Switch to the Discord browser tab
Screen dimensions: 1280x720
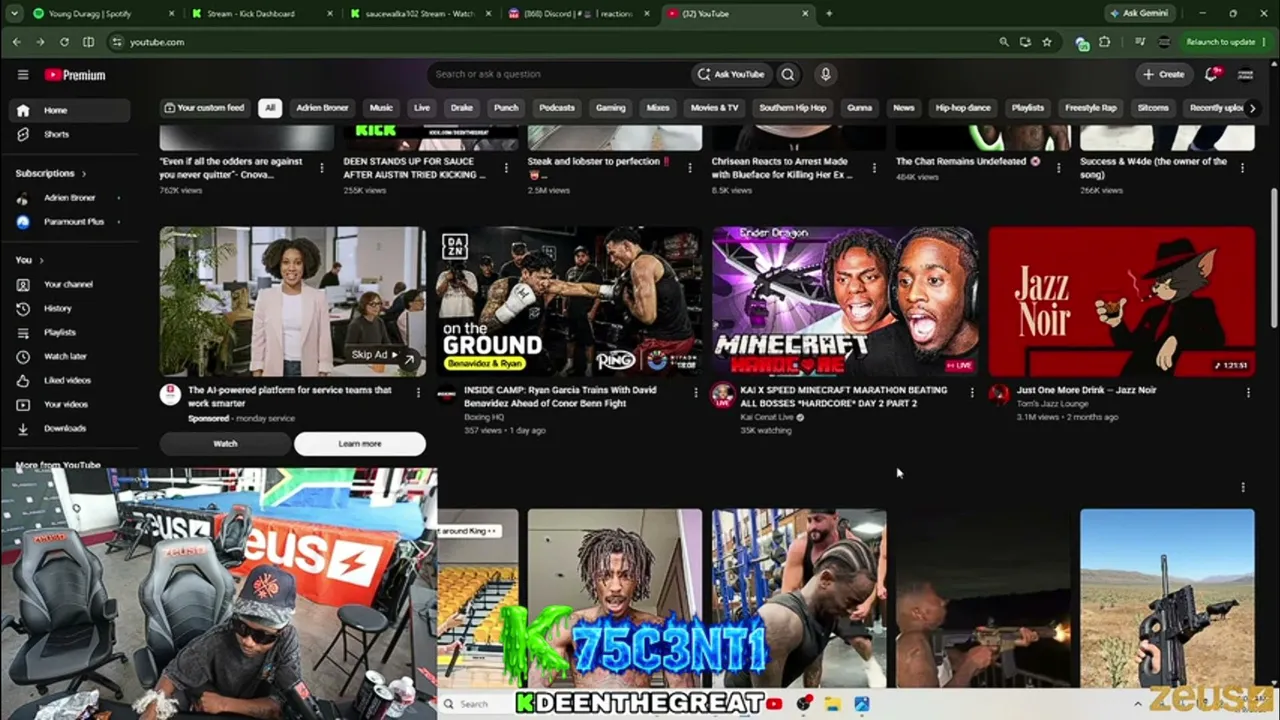578,13
